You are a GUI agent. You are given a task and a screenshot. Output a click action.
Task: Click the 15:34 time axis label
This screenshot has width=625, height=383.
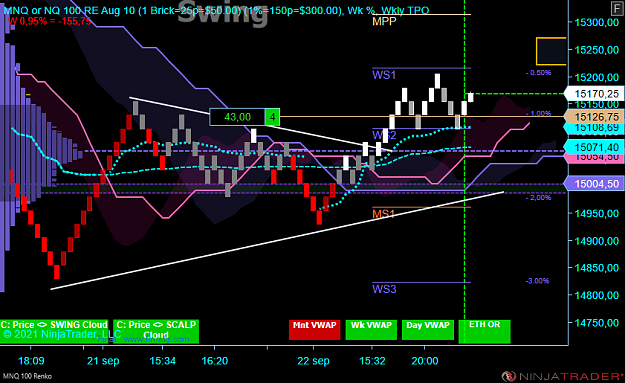pyautogui.click(x=163, y=361)
